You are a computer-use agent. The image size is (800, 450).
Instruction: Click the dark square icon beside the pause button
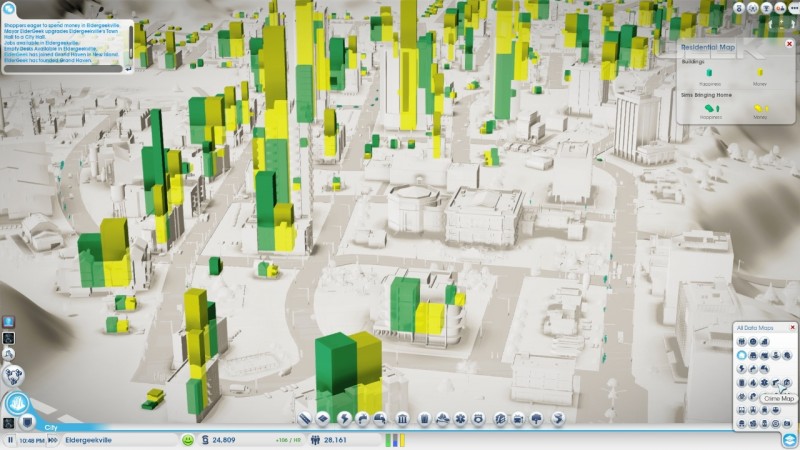(8, 423)
